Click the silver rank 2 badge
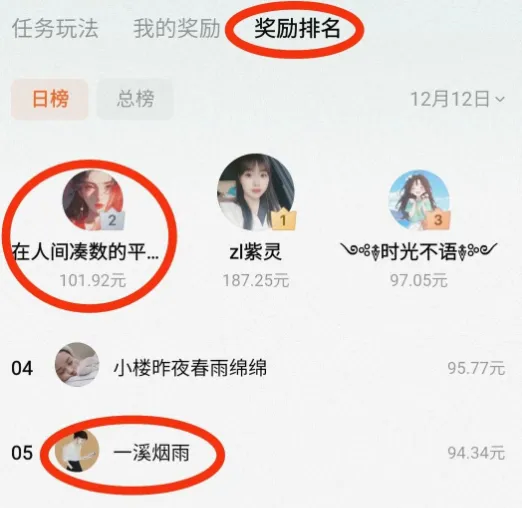 point(112,220)
